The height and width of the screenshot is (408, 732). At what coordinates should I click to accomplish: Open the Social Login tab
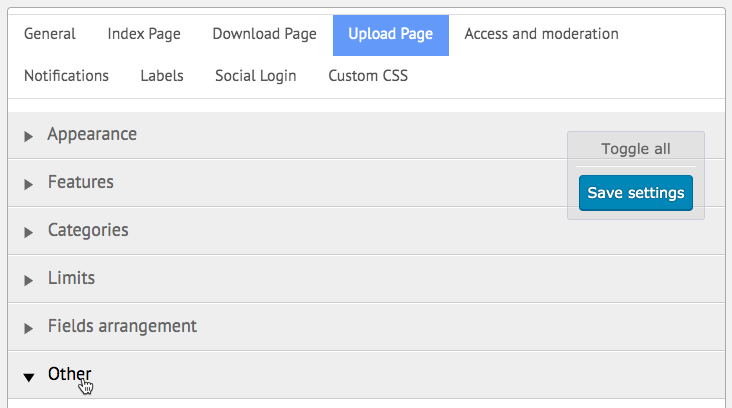pyautogui.click(x=255, y=76)
